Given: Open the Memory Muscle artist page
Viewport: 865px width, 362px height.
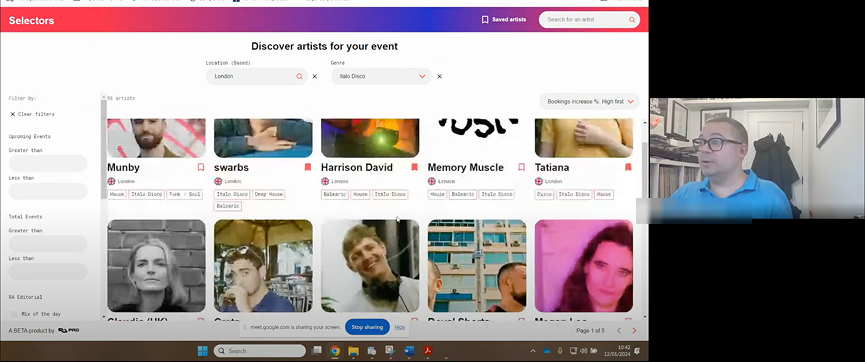Looking at the screenshot, I should pos(466,167).
